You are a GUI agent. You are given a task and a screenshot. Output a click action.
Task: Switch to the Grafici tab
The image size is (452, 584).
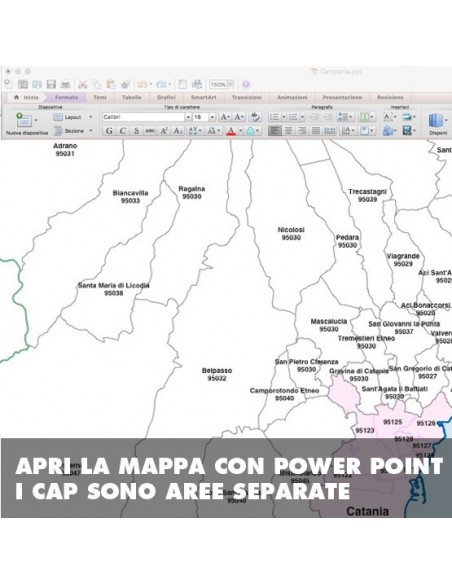[166, 97]
